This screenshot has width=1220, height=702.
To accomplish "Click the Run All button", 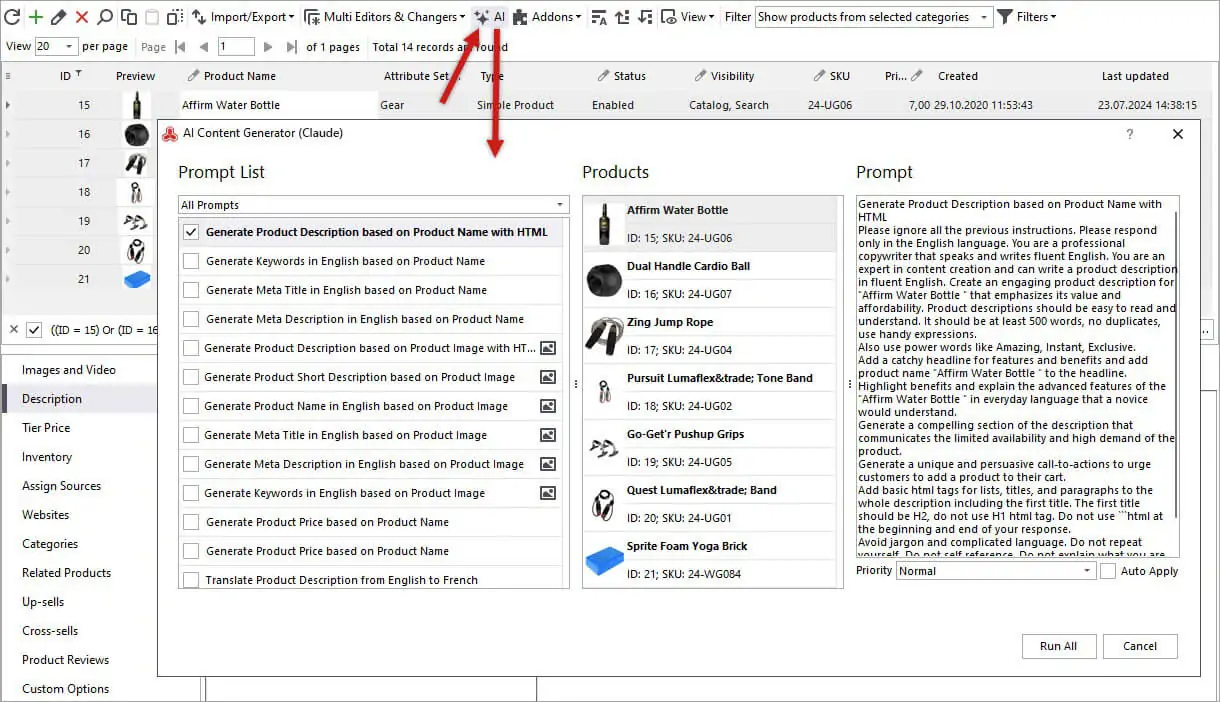I will click(x=1059, y=646).
